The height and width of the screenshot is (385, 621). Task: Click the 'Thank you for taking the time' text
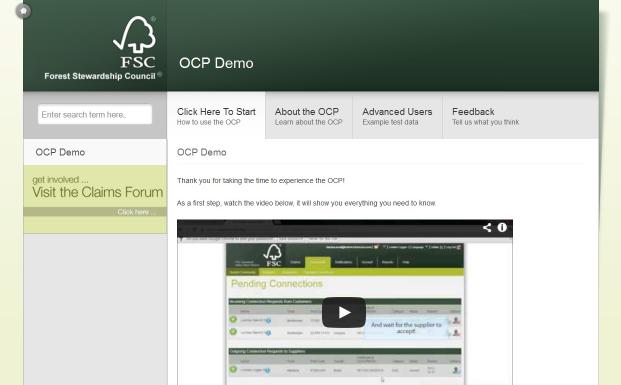261,181
